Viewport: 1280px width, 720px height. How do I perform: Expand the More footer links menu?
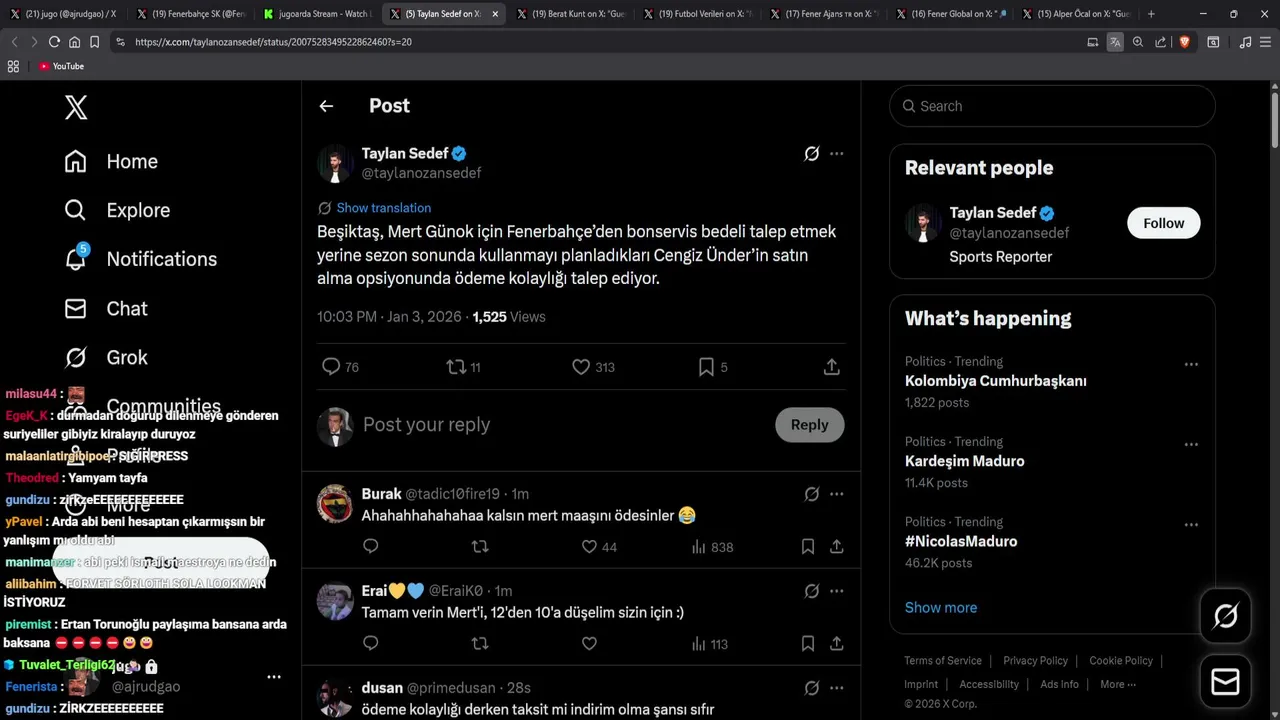1118,684
